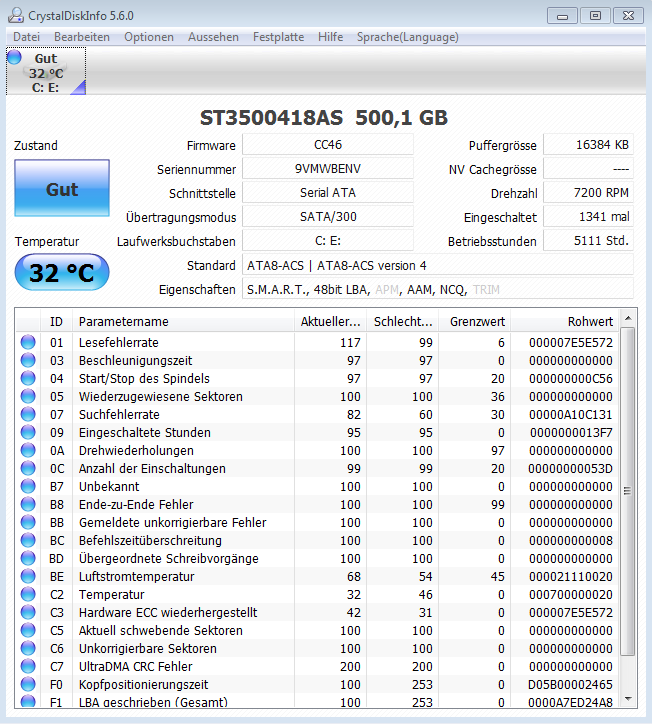Click status orb of Gemeldete unkorrigierbare Fehler
Screen dimensions: 652x724
[x=28, y=522]
